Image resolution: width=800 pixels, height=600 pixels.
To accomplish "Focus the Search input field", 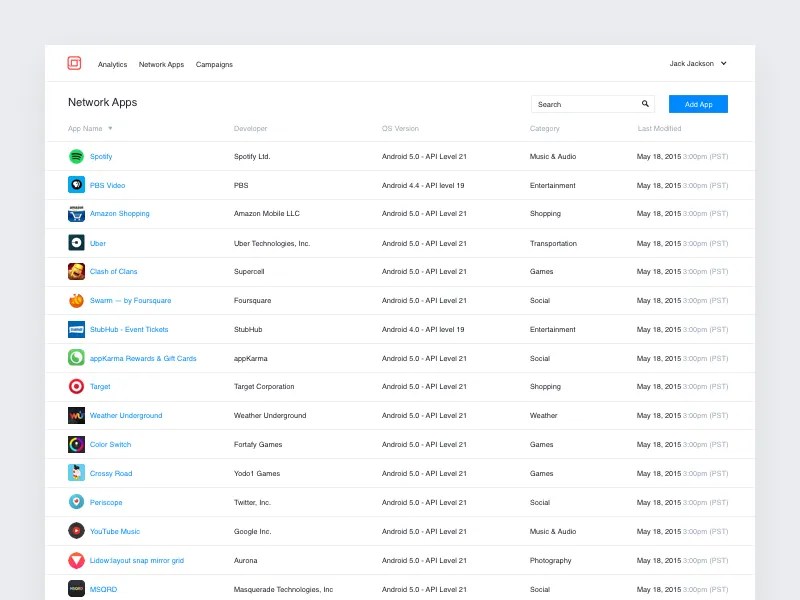I will [x=593, y=104].
